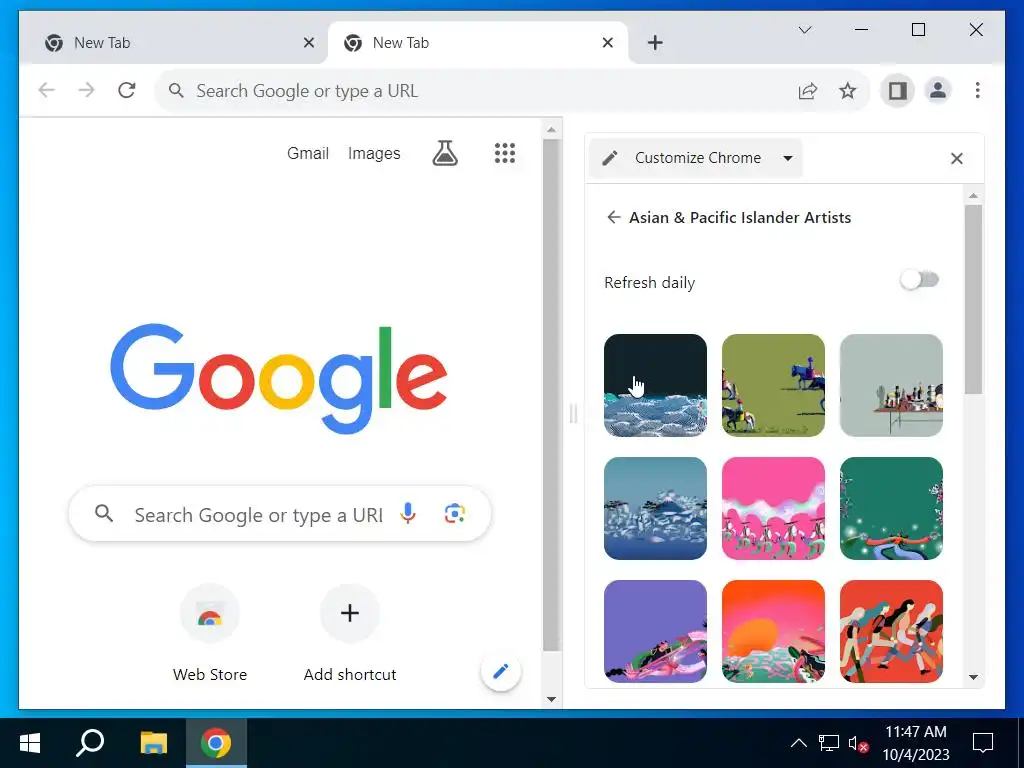Click the Customize Chrome pencil button on page

tap(501, 671)
